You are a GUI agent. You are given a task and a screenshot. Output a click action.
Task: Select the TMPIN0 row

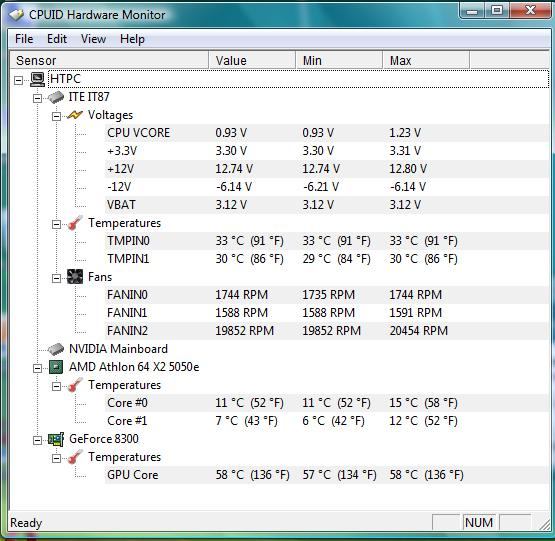[327, 241]
